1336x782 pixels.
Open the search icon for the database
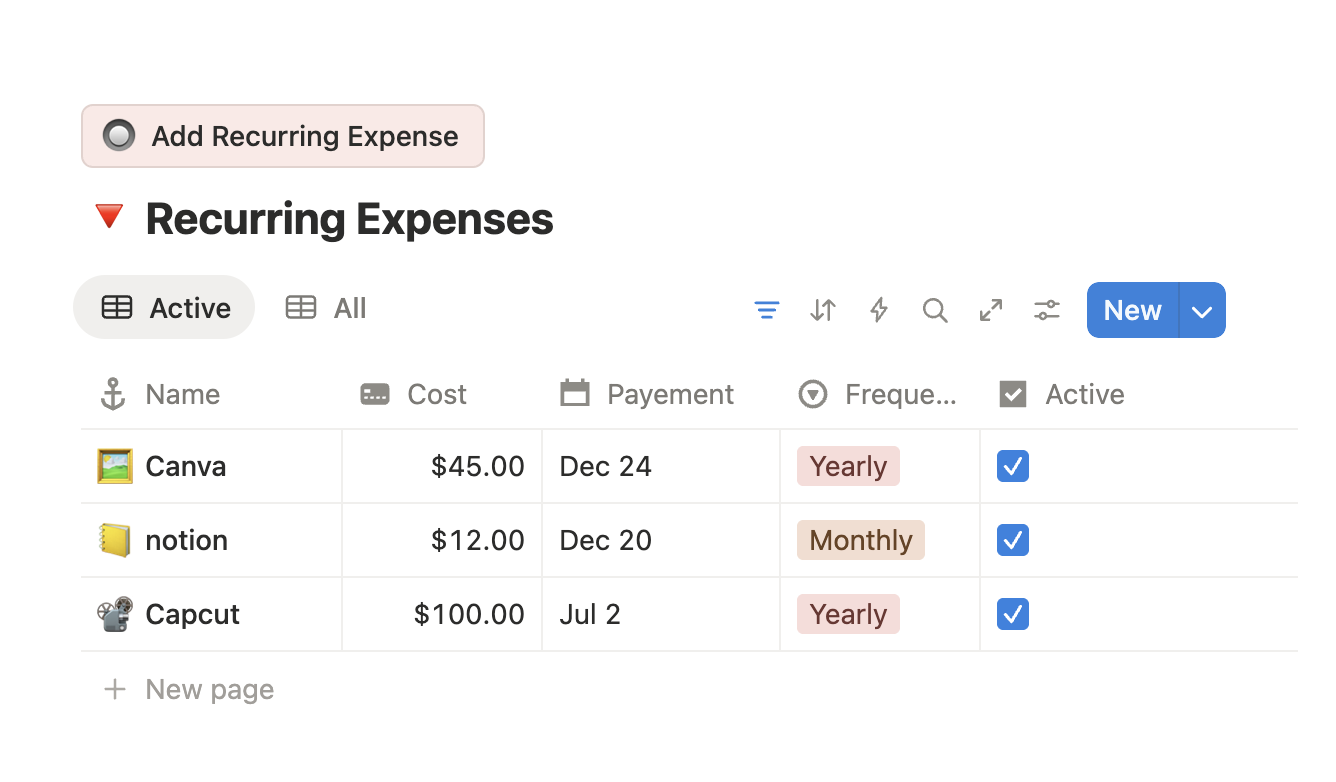point(935,310)
